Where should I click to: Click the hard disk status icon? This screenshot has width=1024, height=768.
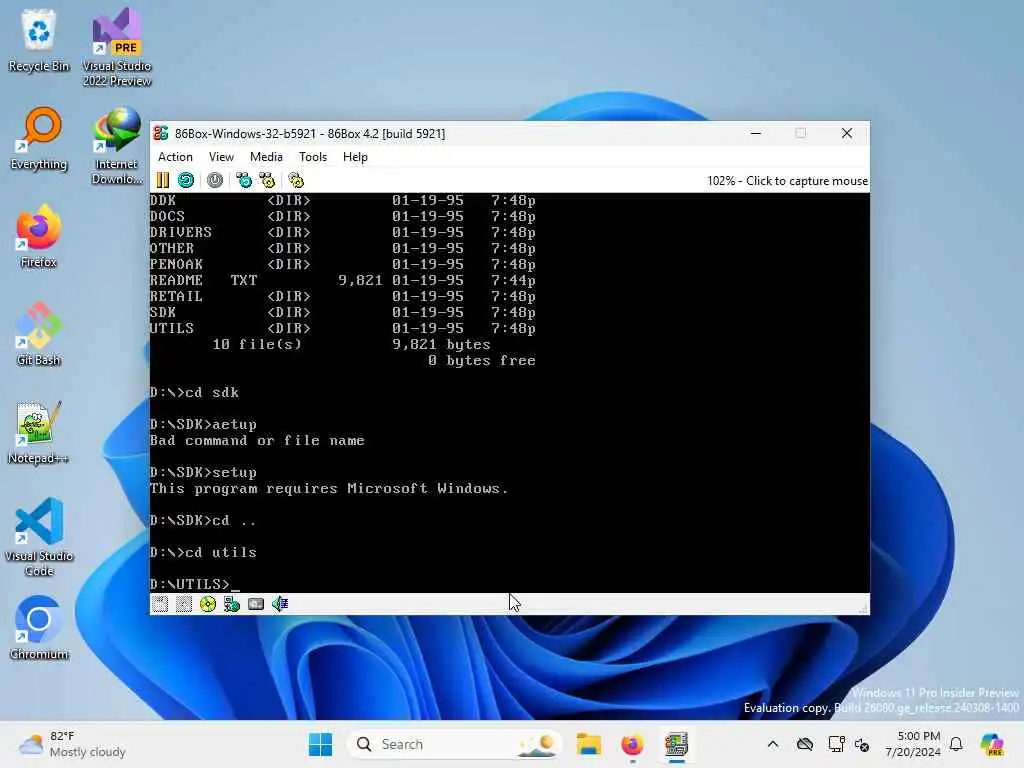pos(256,604)
